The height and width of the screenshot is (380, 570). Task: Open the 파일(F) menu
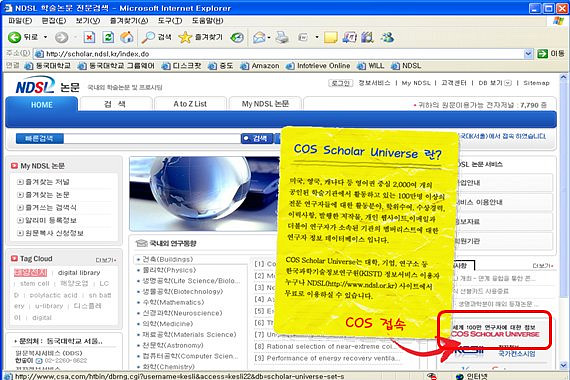(x=20, y=21)
